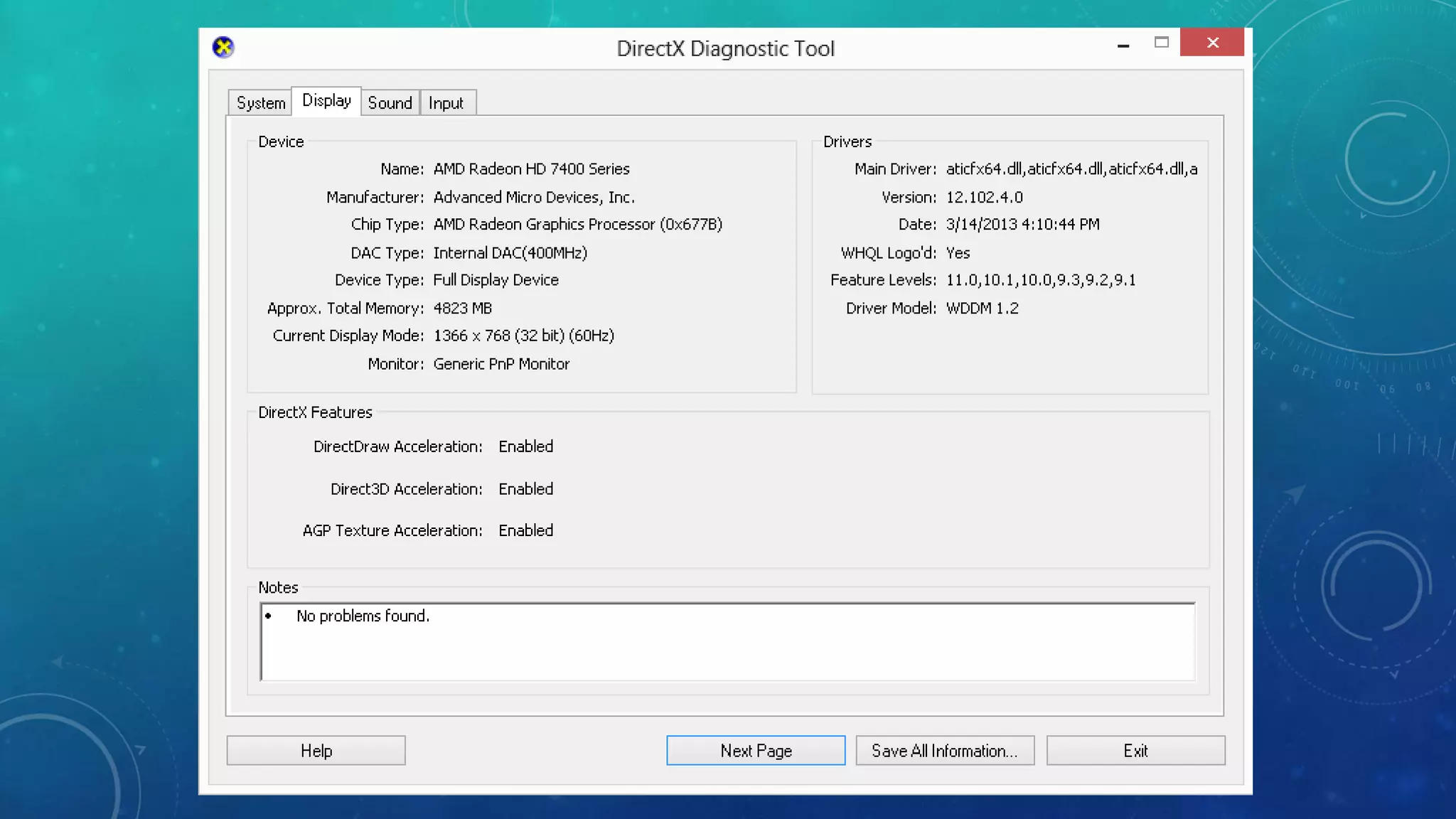
Task: Click WHQL Logo'd value 'Yes'
Action: point(958,253)
